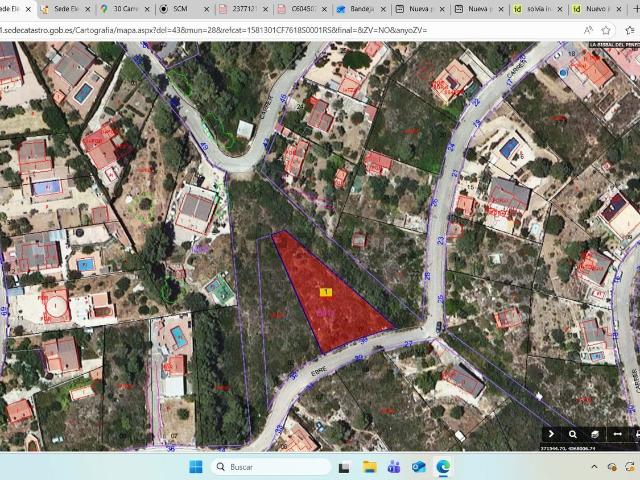Open the first Nueva pestaña tab
The height and width of the screenshot is (480, 640).
coord(420,9)
